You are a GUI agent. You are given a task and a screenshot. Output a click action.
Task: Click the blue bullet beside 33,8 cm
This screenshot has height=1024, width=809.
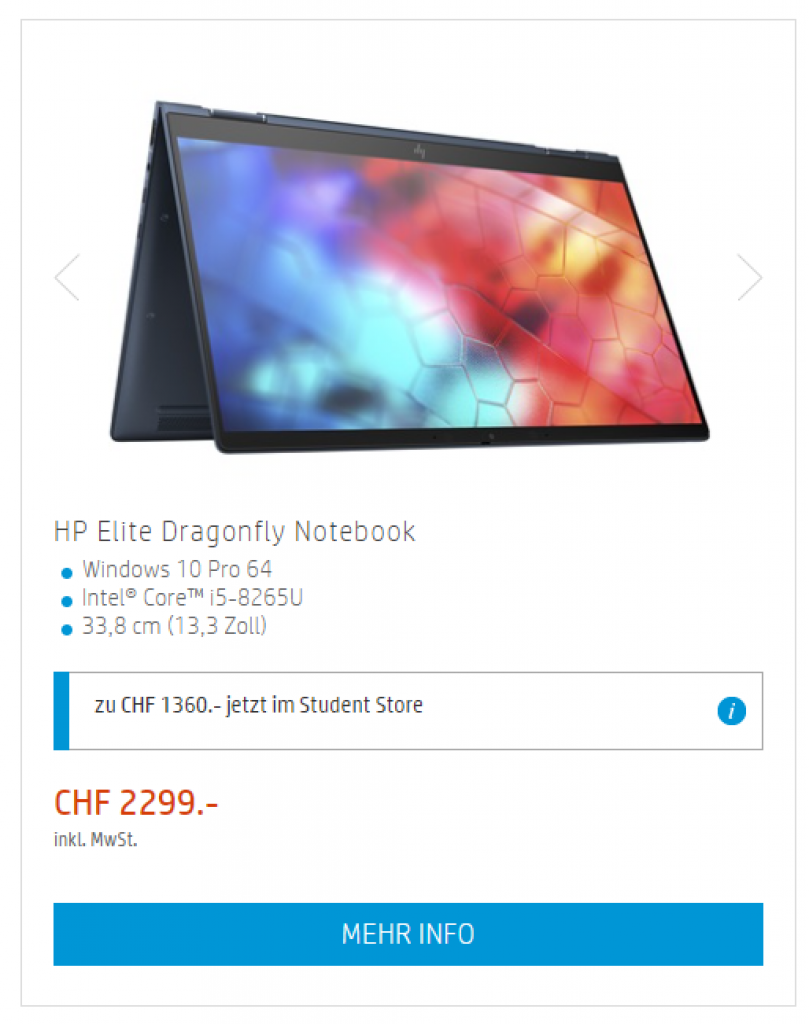click(67, 630)
